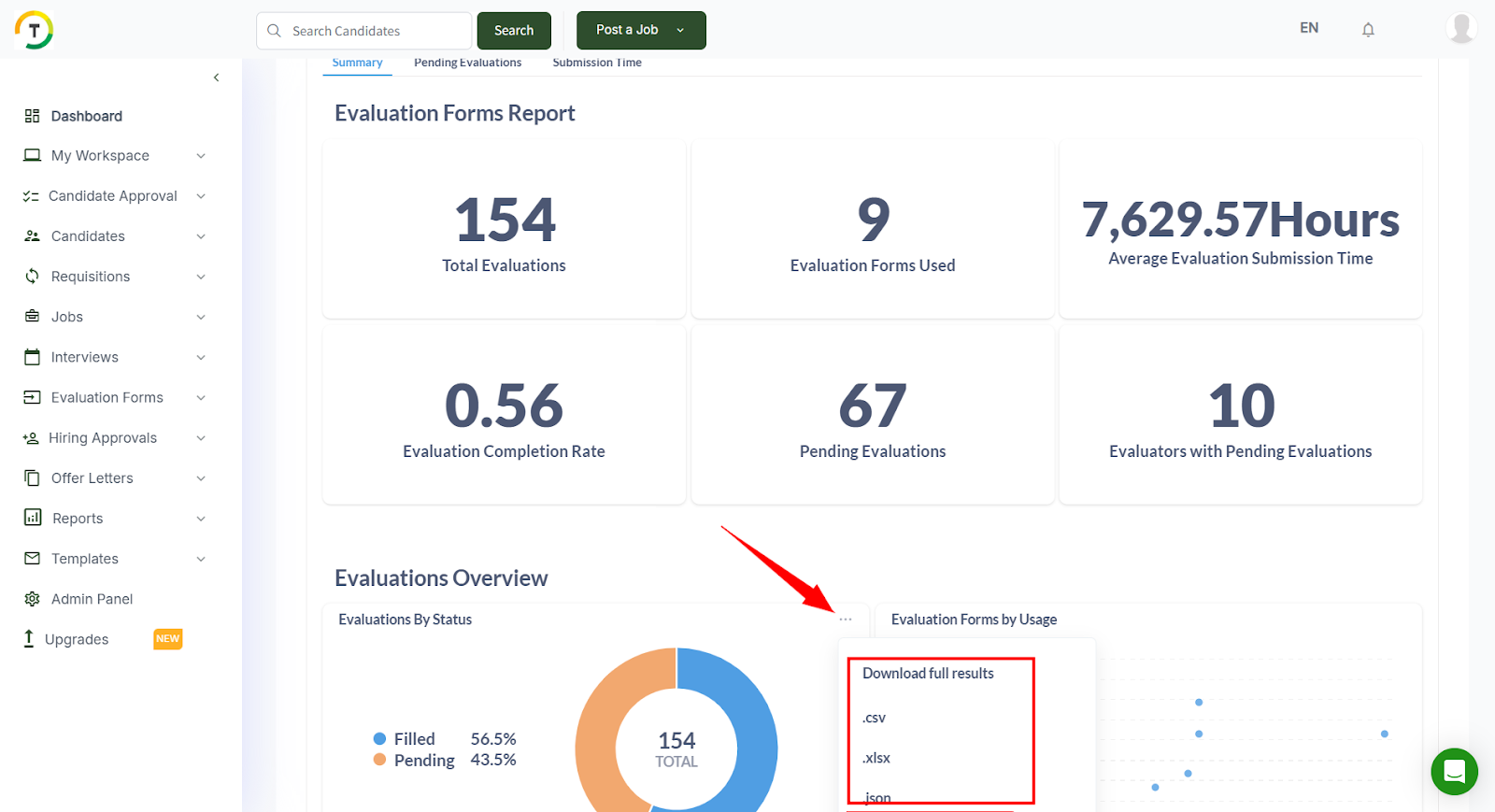This screenshot has width=1495, height=812.
Task: Click the company logo at top left
Action: tap(35, 30)
